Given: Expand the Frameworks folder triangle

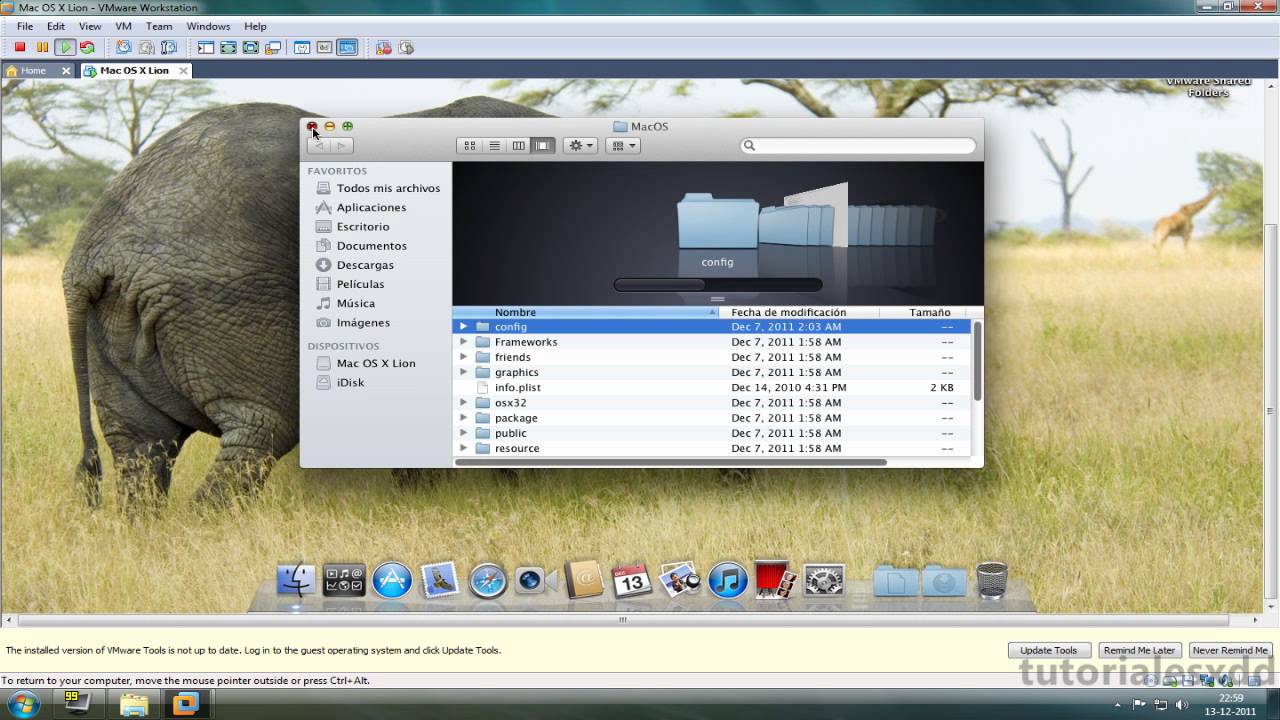Looking at the screenshot, I should [463, 342].
